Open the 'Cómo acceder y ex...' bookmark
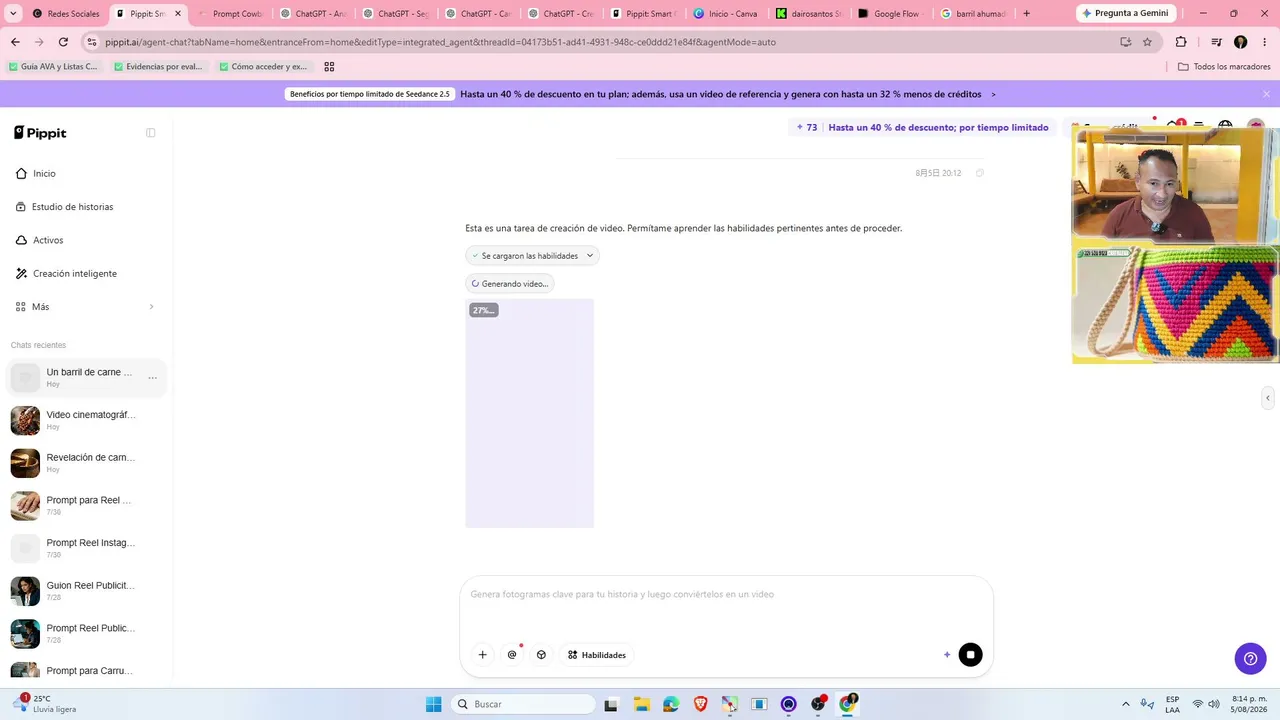 click(263, 67)
